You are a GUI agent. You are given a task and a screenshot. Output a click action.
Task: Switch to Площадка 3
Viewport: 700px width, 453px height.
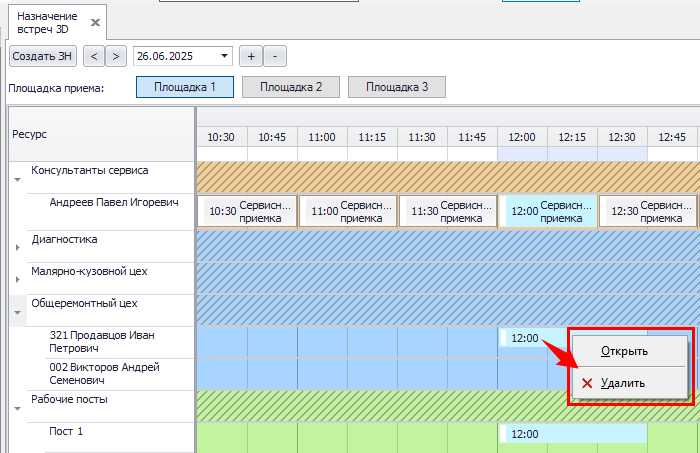point(397,87)
